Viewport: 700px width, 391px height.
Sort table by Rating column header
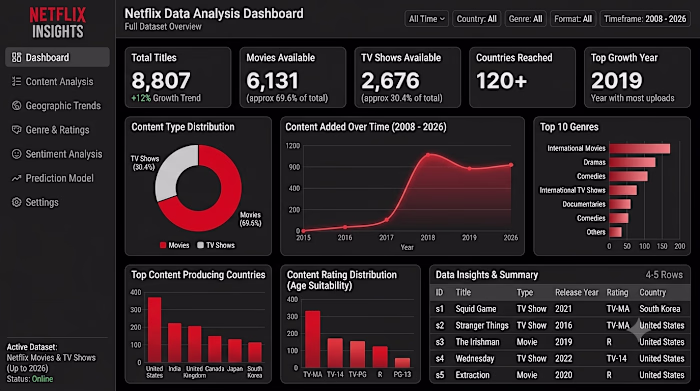tap(617, 292)
